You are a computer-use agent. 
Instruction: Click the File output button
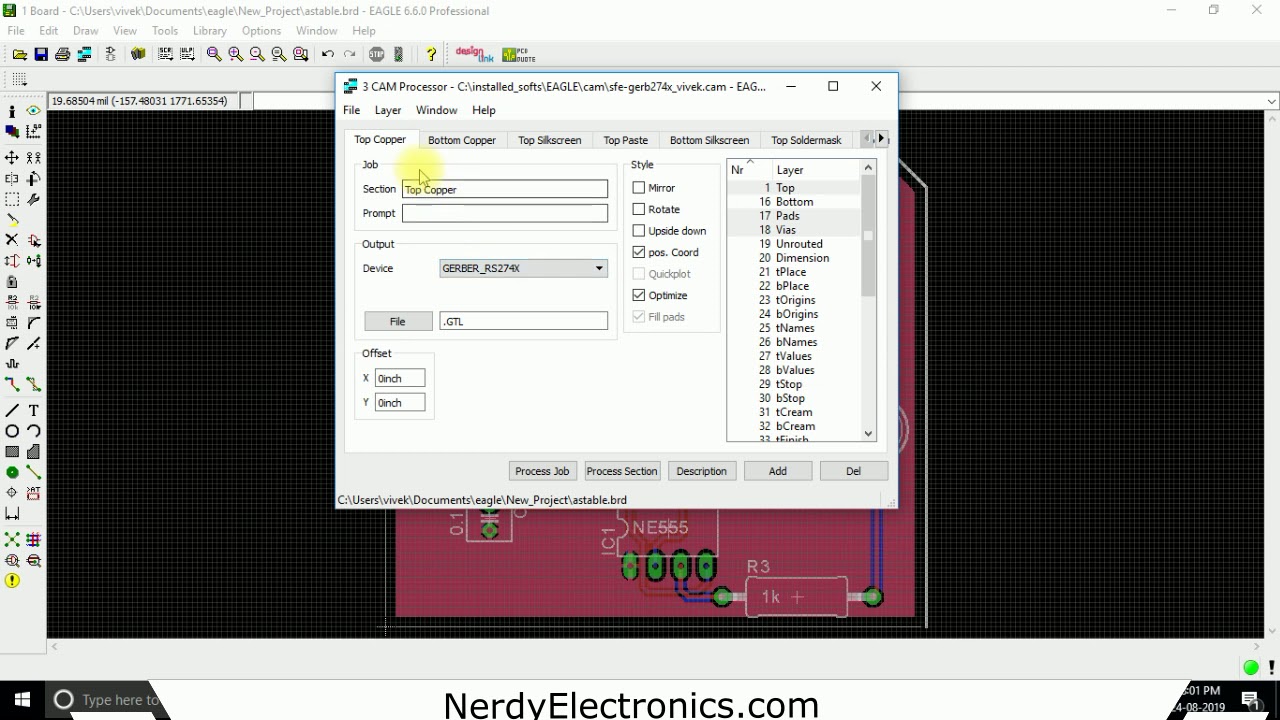[398, 321]
